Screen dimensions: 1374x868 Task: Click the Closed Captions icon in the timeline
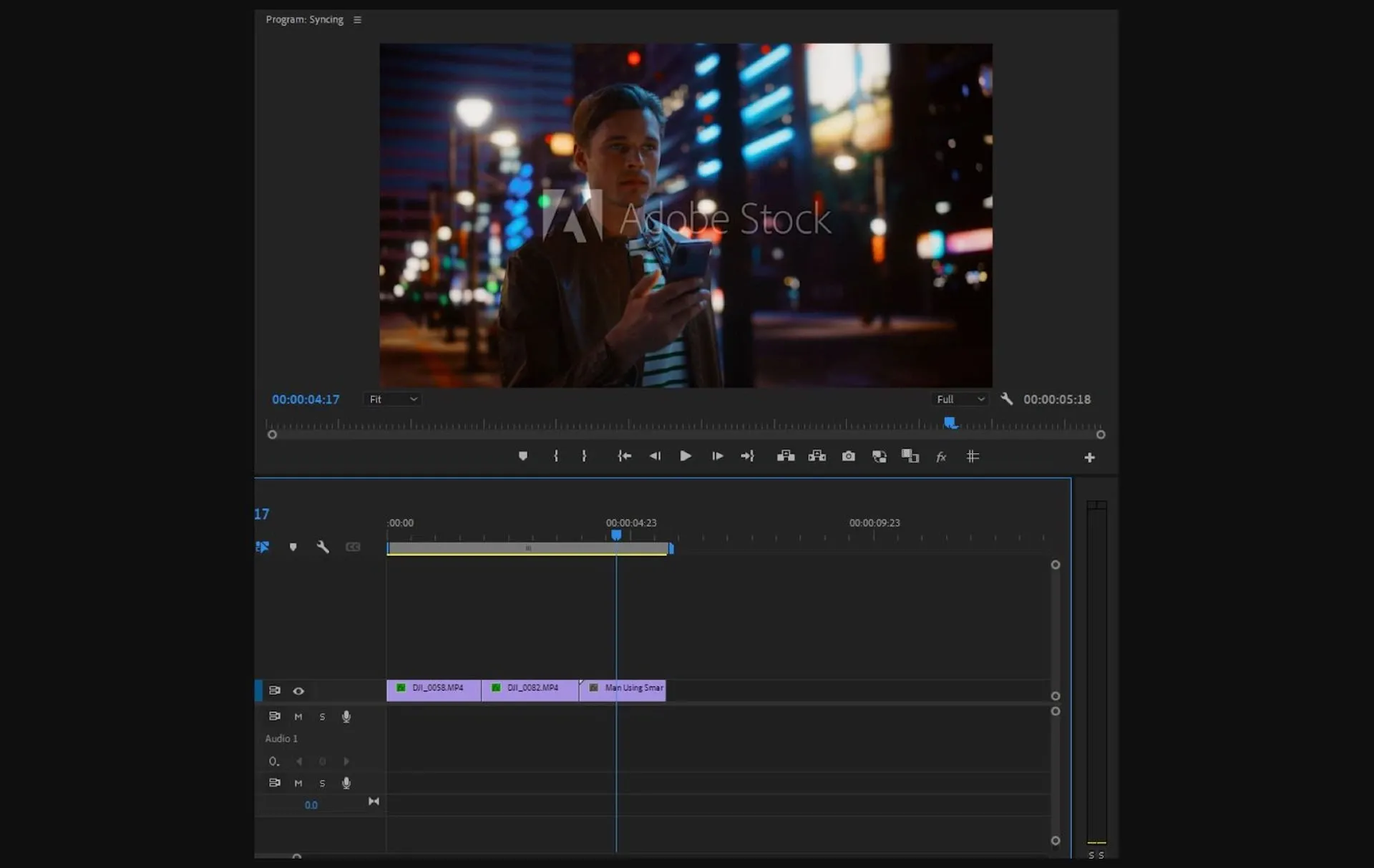[x=352, y=547]
